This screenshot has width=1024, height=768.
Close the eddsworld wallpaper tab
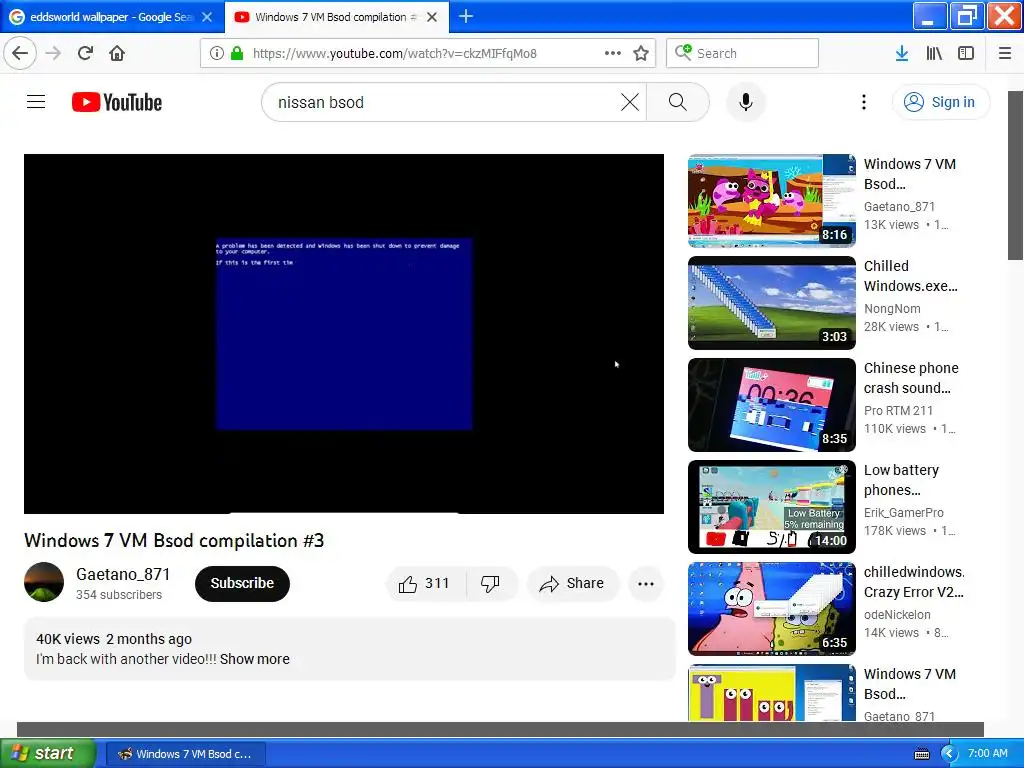click(207, 17)
